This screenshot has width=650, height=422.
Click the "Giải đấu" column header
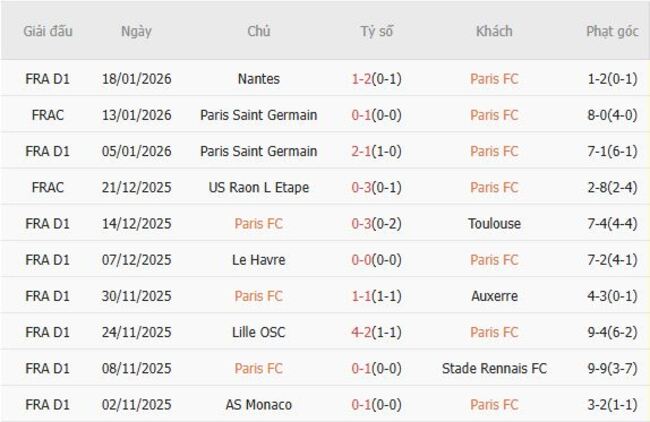pos(48,31)
